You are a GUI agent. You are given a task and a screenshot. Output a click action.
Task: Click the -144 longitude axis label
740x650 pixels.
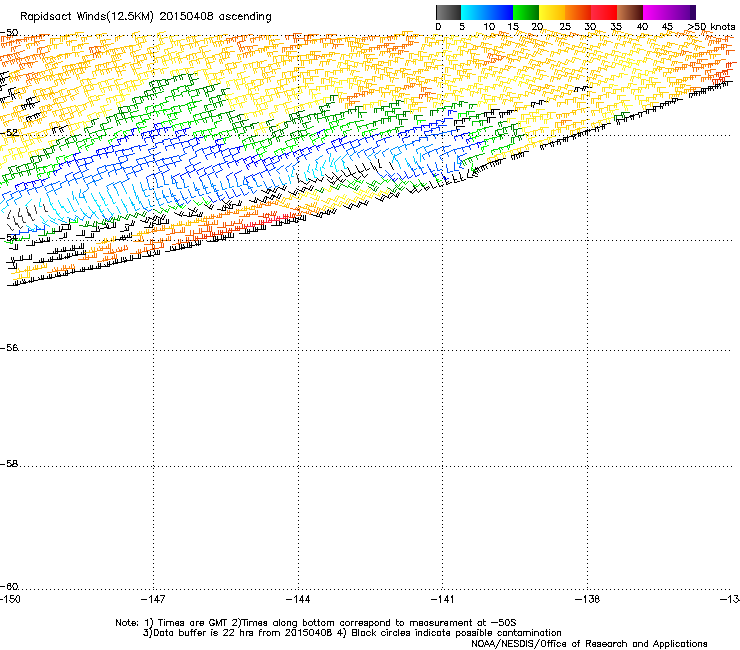tap(298, 599)
